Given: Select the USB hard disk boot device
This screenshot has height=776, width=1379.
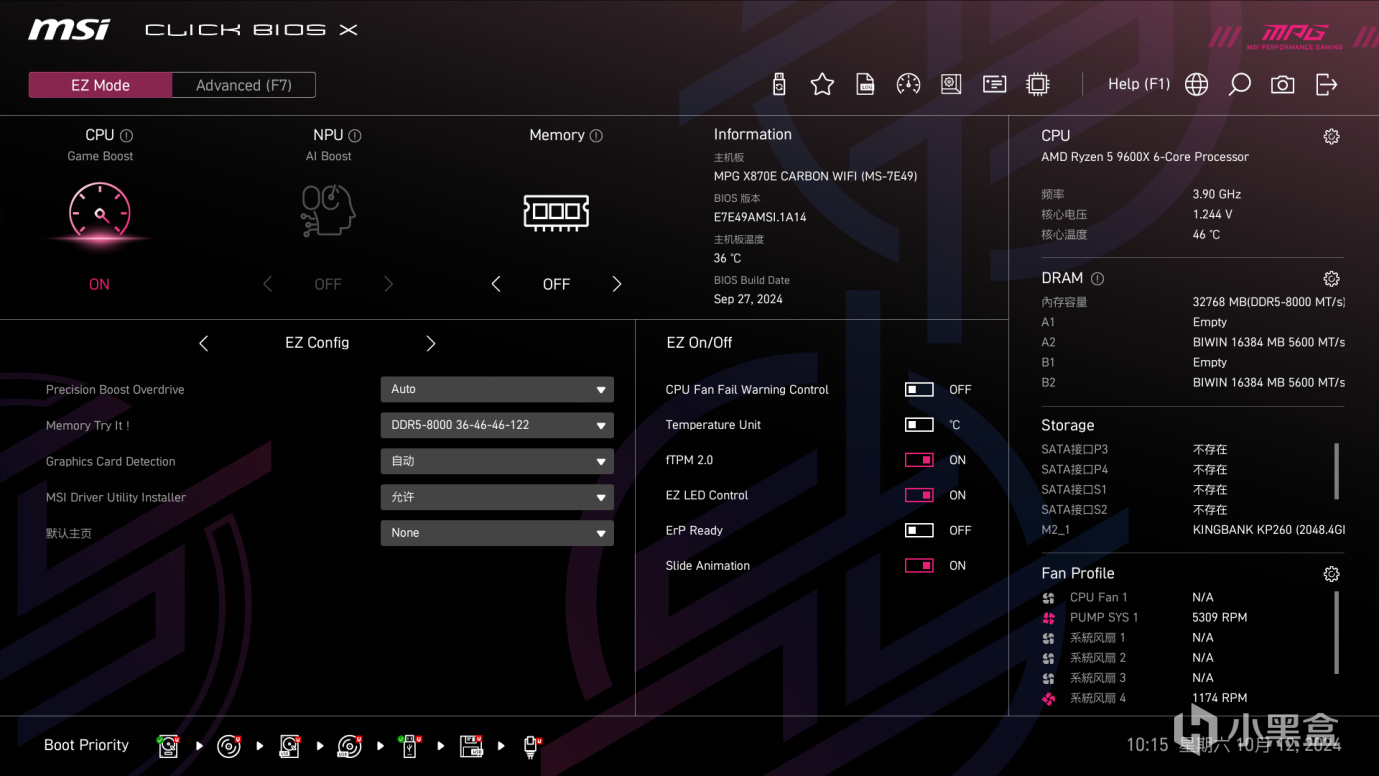Looking at the screenshot, I should point(289,746).
